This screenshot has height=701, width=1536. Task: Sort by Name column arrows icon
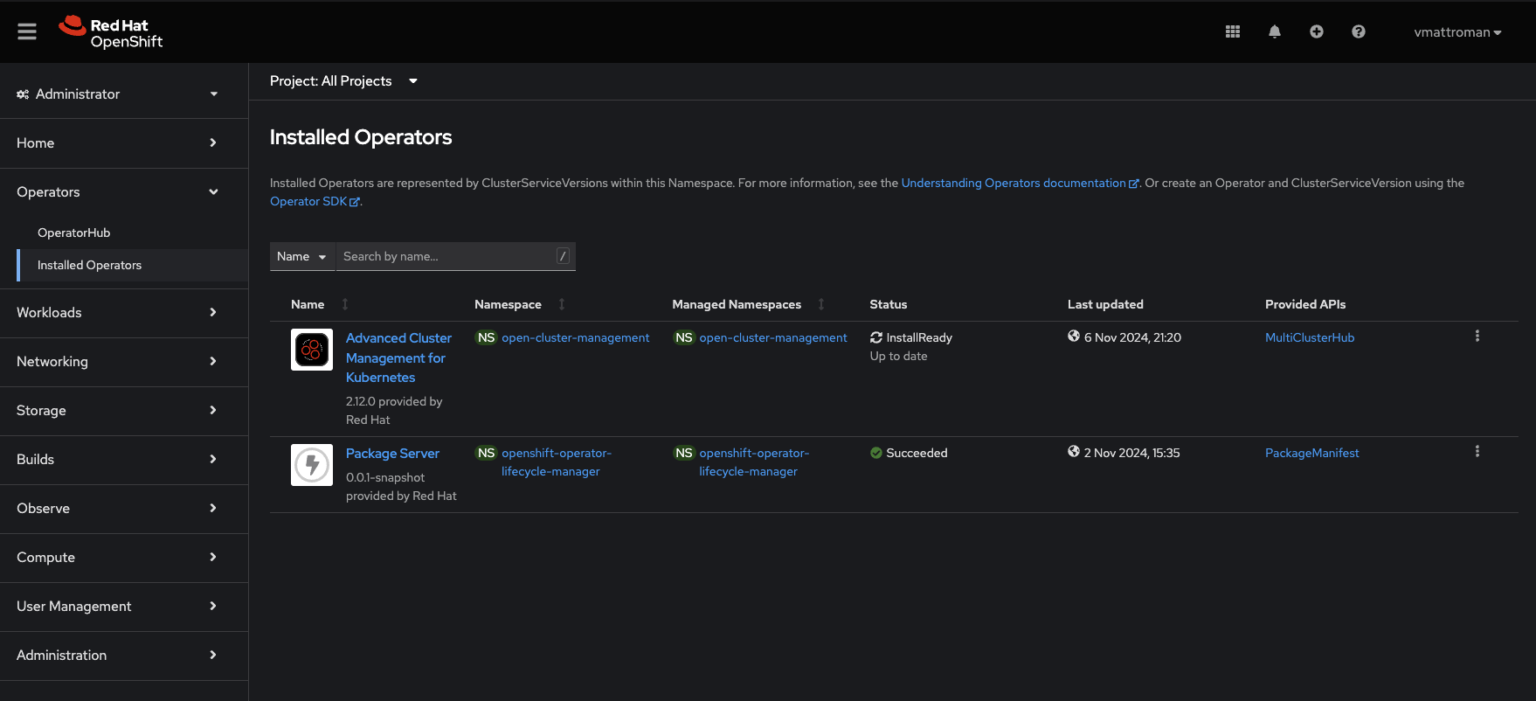click(345, 304)
